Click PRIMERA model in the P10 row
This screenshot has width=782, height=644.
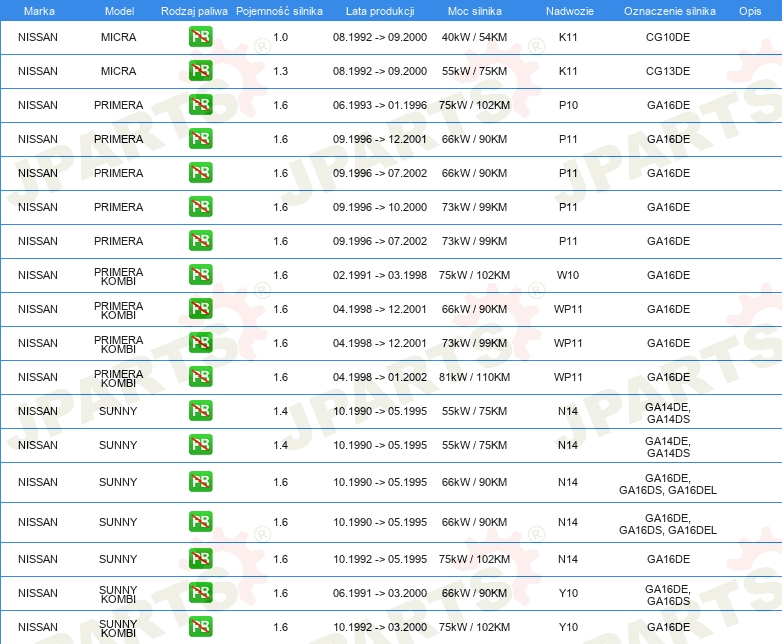tap(119, 105)
